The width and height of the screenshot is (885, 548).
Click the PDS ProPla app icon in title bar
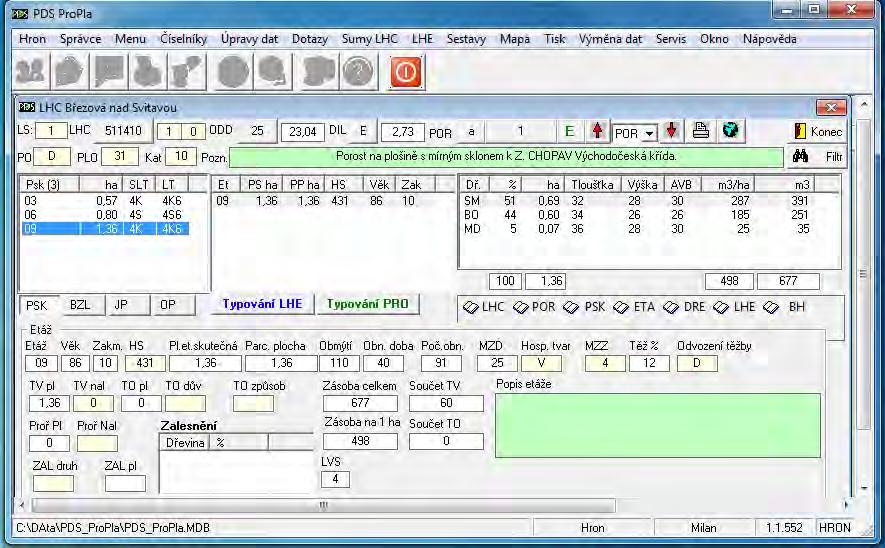point(20,14)
